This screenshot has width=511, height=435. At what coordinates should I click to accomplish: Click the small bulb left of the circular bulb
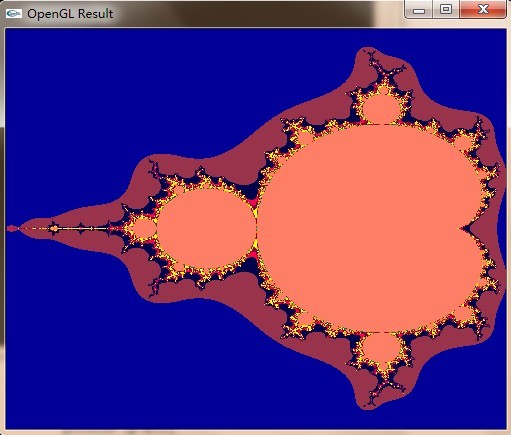(144, 229)
